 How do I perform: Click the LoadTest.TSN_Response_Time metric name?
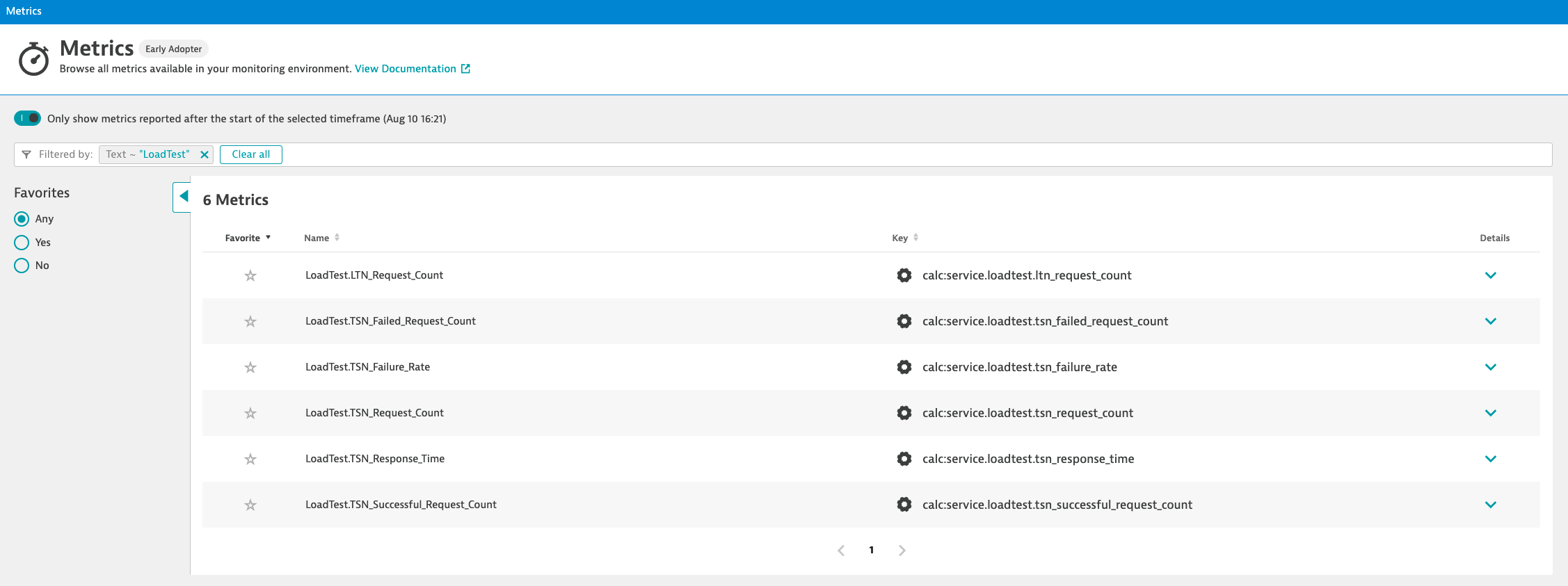click(x=375, y=459)
